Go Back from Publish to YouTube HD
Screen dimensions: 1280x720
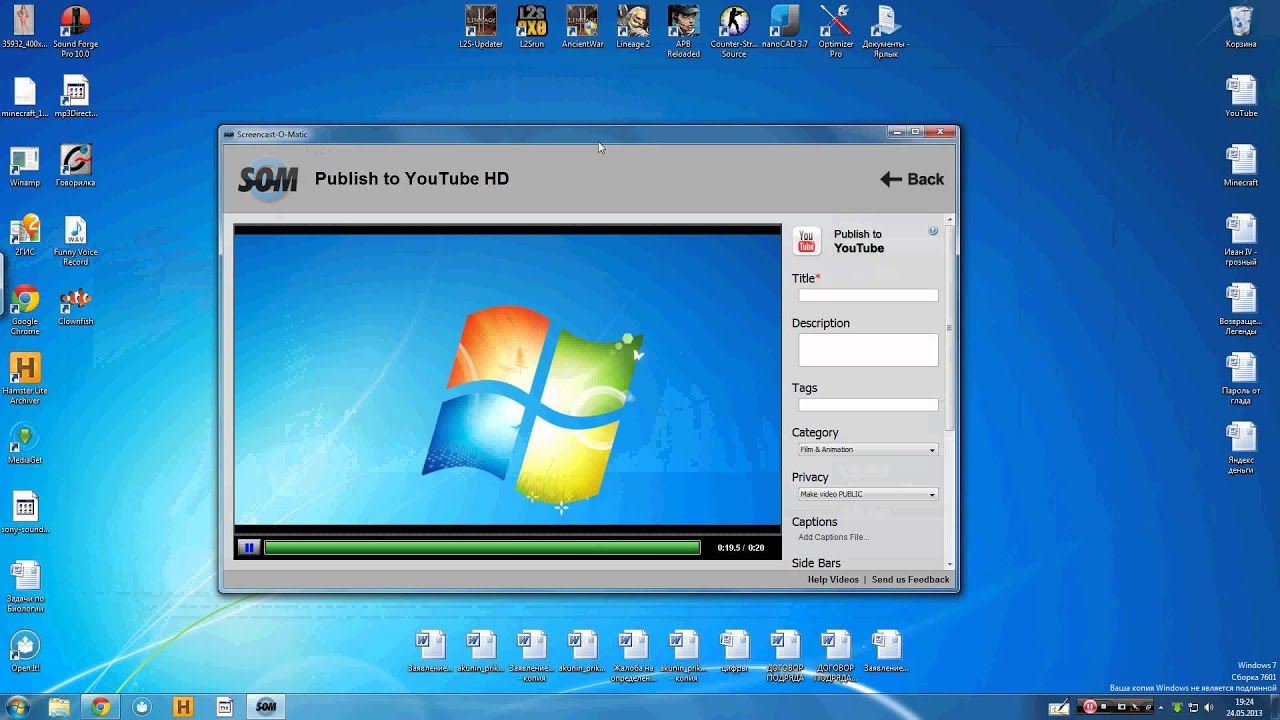click(911, 179)
